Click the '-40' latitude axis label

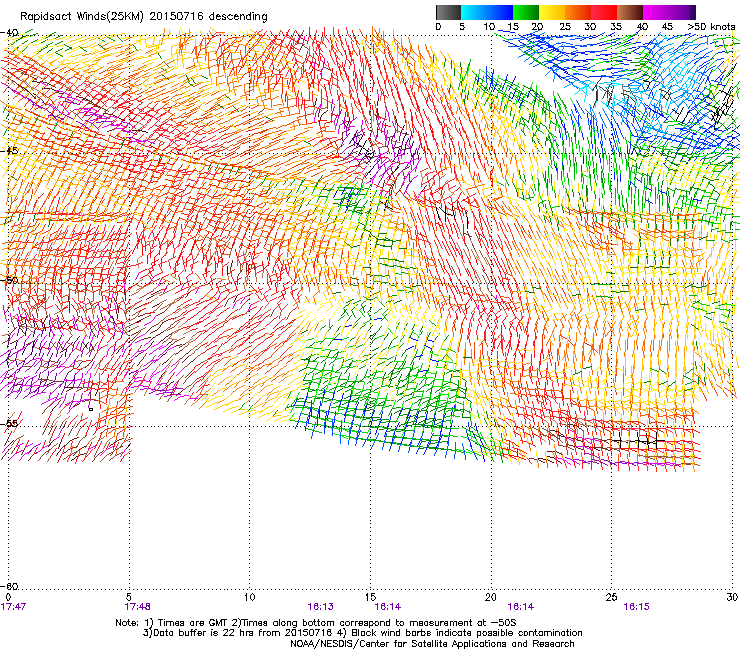coord(9,33)
